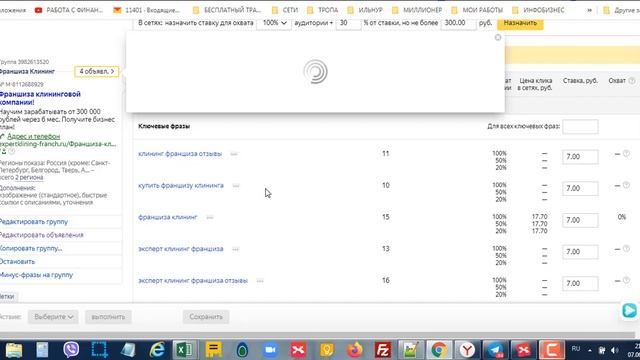This screenshot has width=640, height=360.
Task: Open the 'ИНФОБИЗНЕС' bookmark folder
Action: tap(538, 10)
